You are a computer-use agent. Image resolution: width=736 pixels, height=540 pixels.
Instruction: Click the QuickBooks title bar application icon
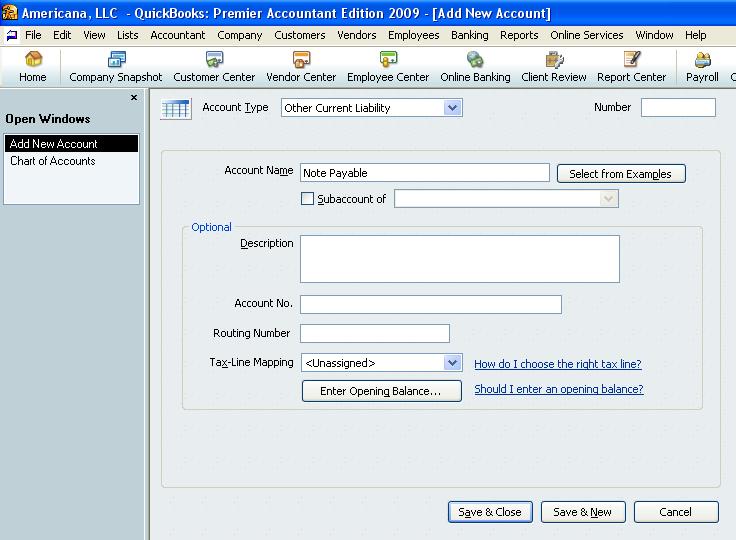tap(10, 12)
